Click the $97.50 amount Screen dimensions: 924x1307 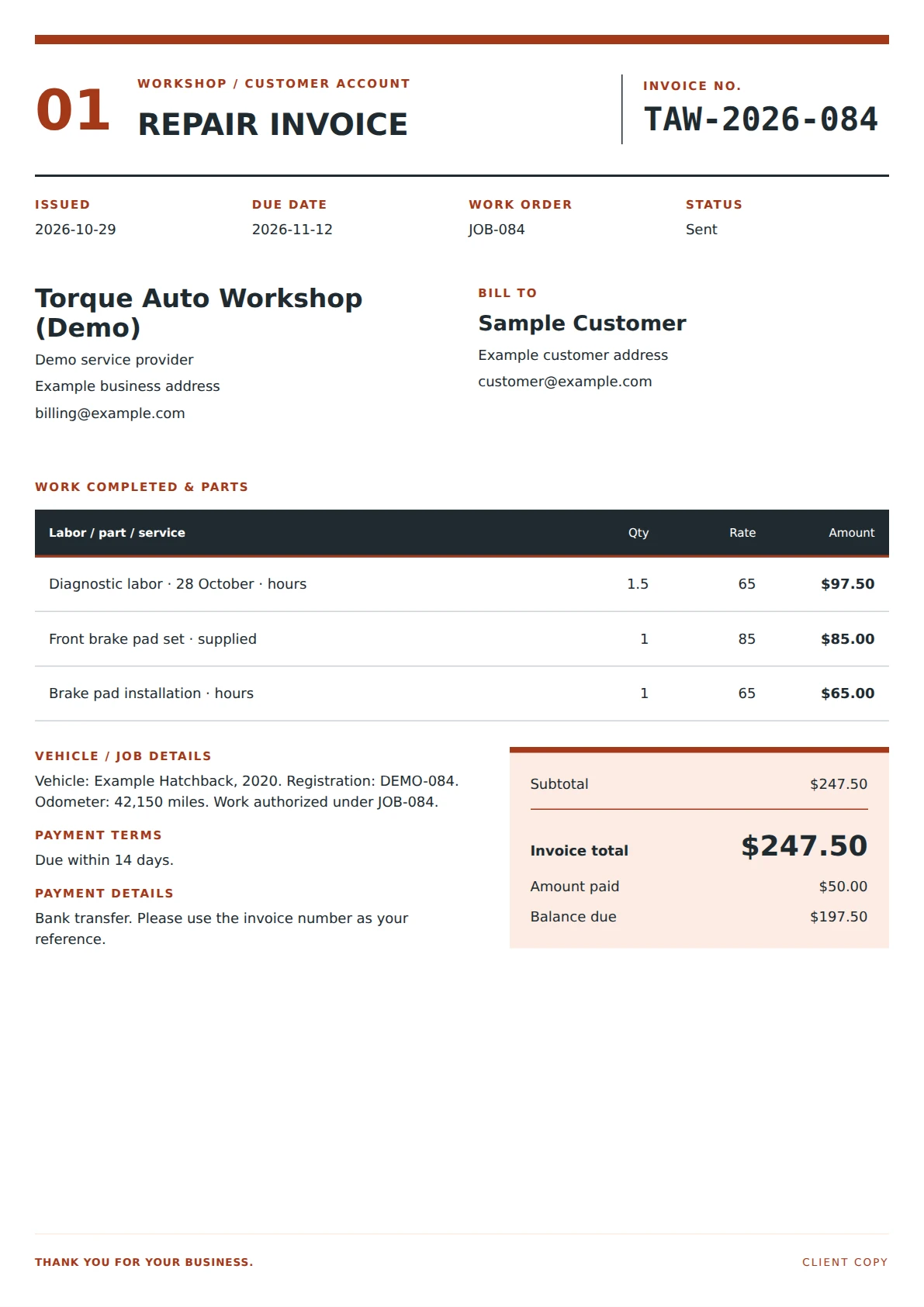(847, 584)
